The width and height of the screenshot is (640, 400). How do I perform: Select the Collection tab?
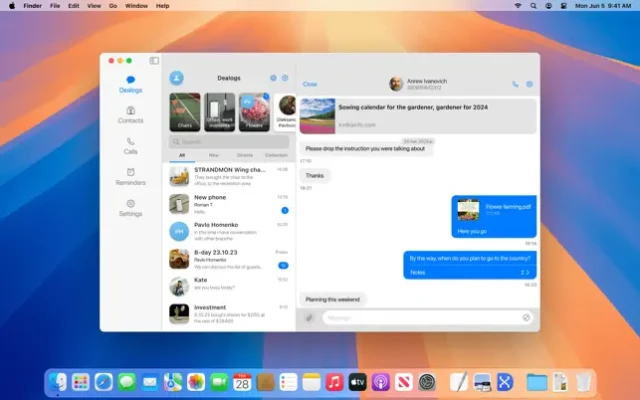click(x=276, y=155)
